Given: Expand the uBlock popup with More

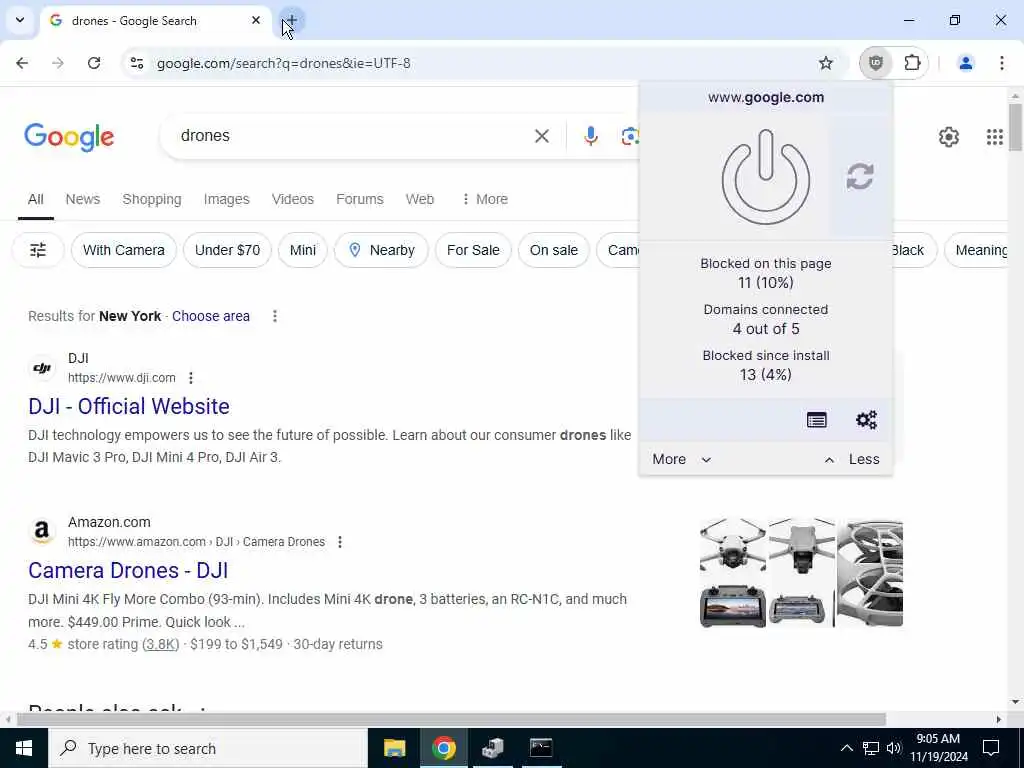Looking at the screenshot, I should click(681, 459).
